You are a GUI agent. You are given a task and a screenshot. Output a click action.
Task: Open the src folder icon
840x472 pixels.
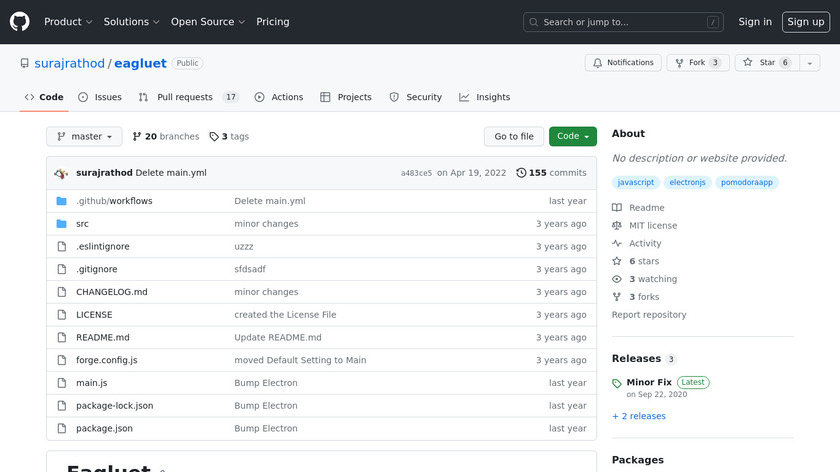[61, 224]
